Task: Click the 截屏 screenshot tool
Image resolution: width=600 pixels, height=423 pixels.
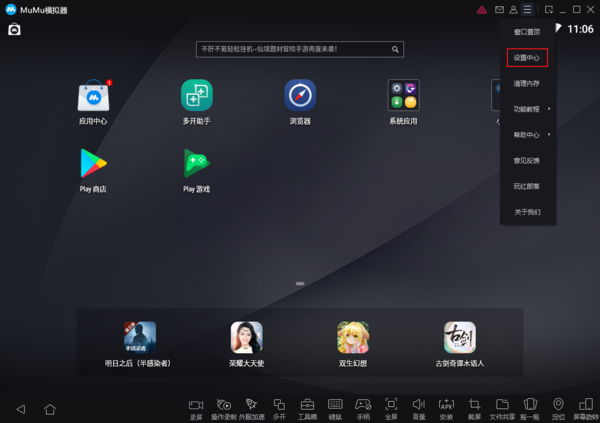Action: tap(474, 406)
